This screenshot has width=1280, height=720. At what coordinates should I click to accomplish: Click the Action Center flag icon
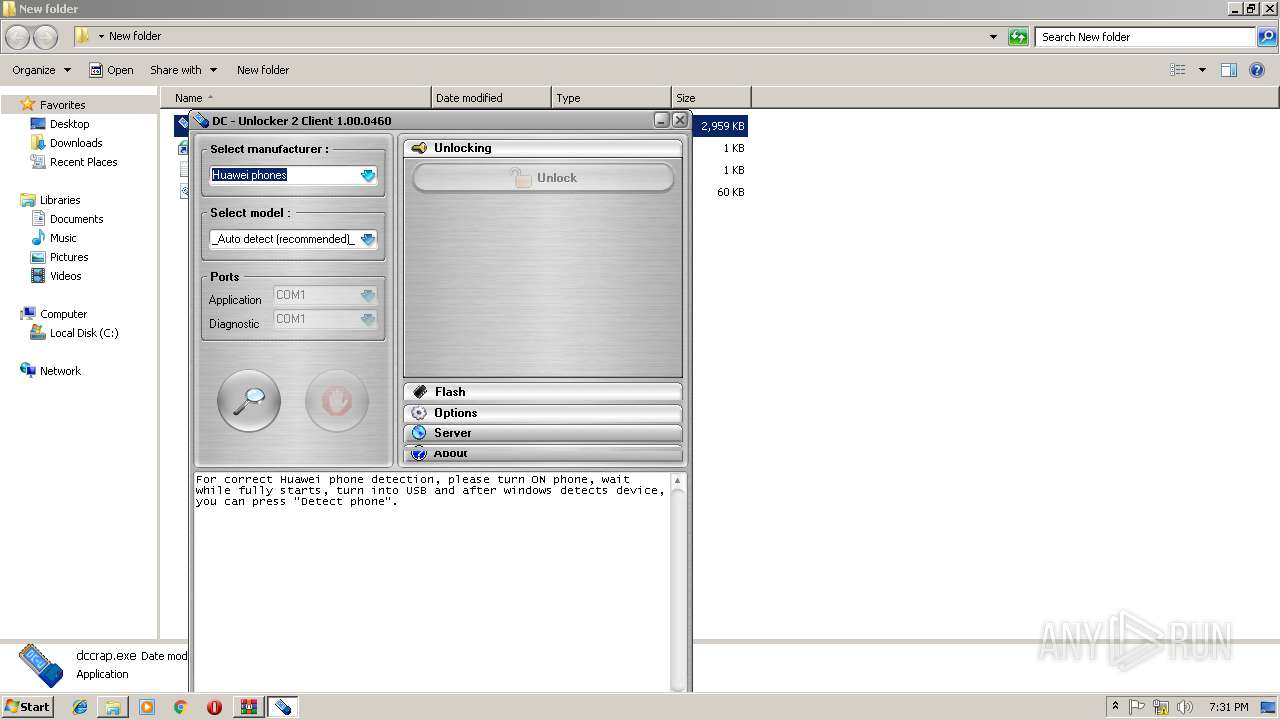coord(1138,707)
